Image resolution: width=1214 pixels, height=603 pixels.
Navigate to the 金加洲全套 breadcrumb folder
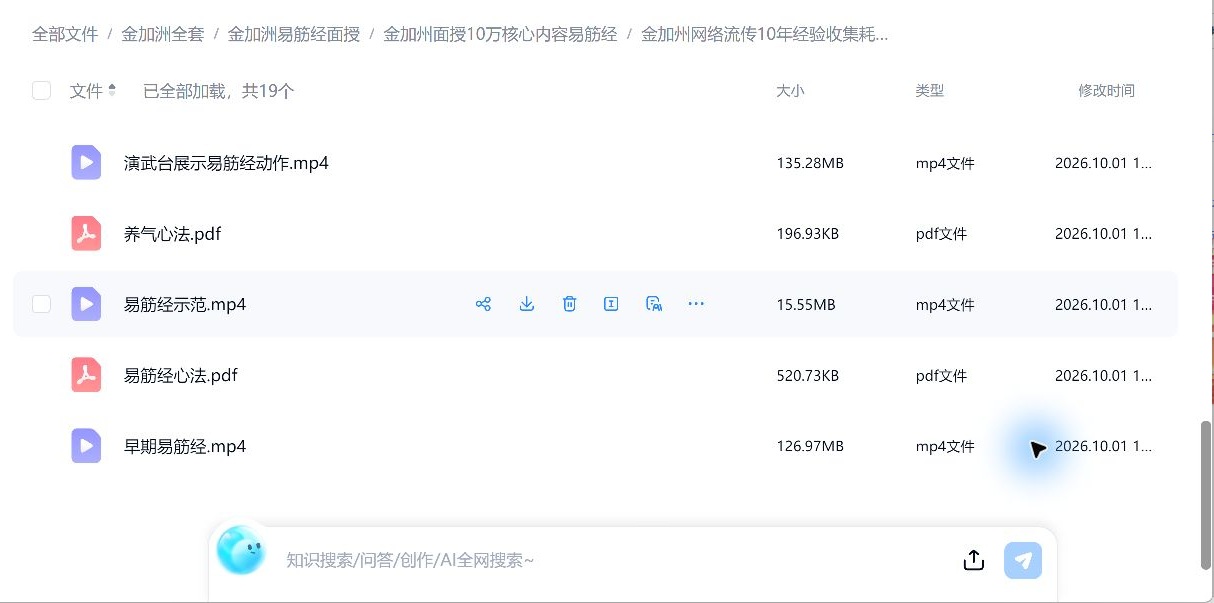(163, 34)
